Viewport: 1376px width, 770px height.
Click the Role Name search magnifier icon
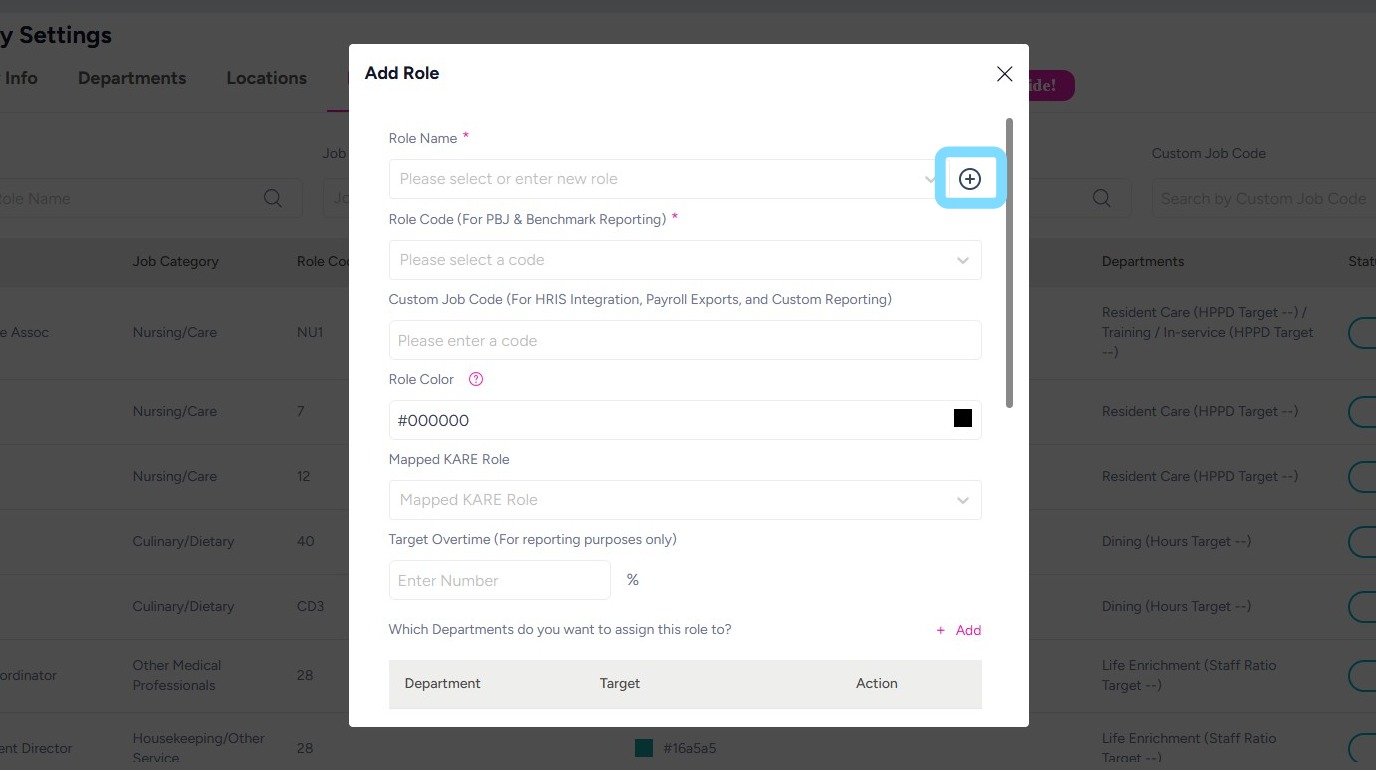coord(273,198)
